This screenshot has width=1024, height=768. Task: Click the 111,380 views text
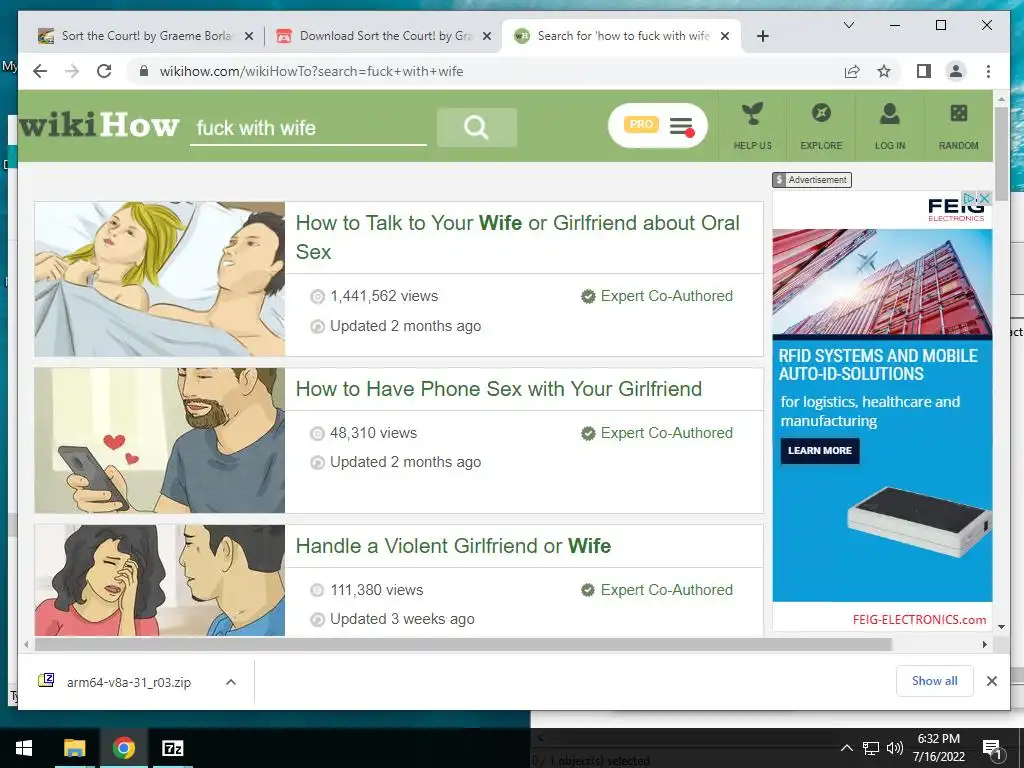[x=376, y=590]
